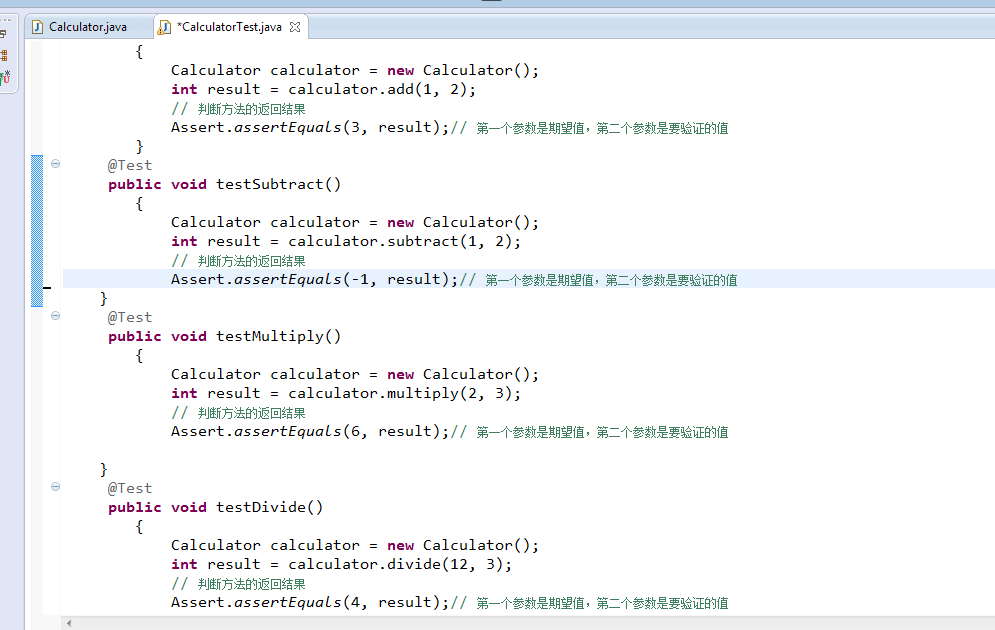This screenshot has width=995, height=630.
Task: Click the '// 判断方法的返回结果' comment inside testMultiply
Action: pyautogui.click(x=239, y=413)
